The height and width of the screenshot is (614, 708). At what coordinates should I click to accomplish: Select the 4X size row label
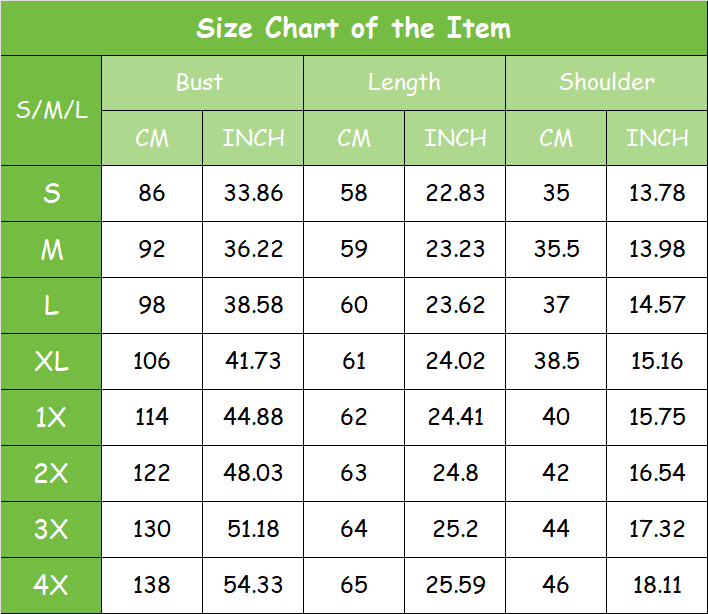51,585
